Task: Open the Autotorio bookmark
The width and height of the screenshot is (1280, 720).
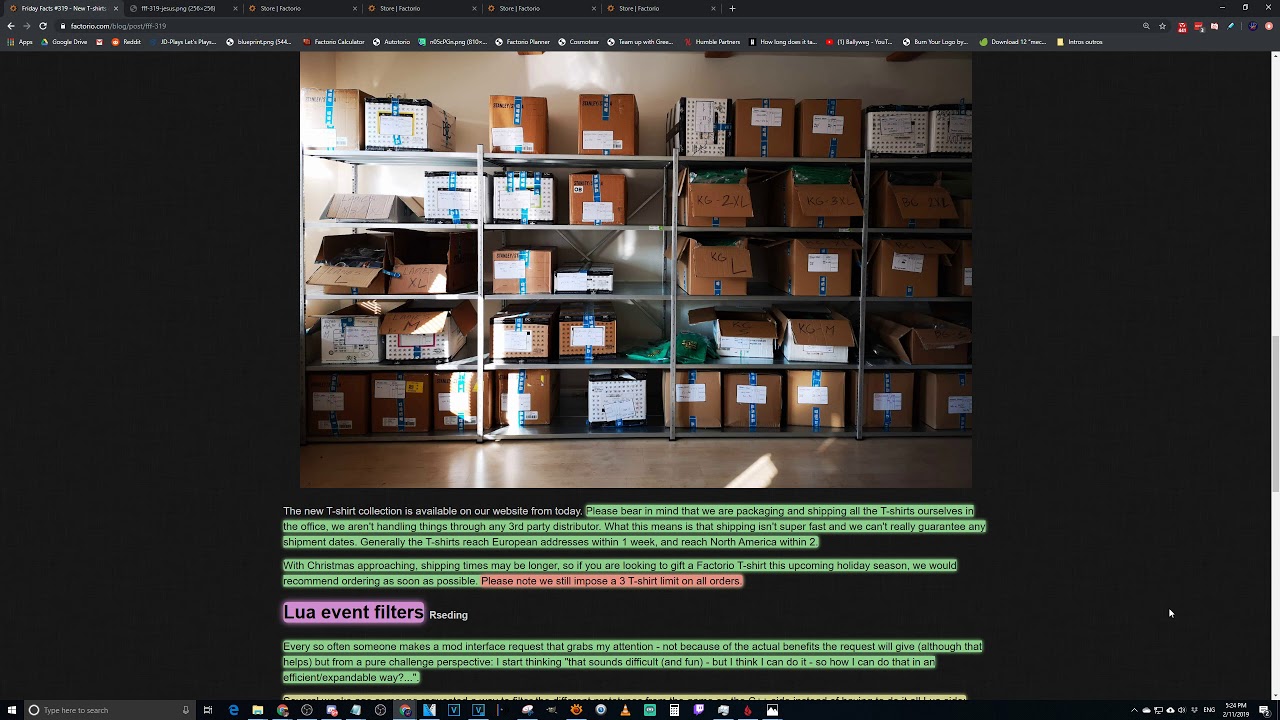Action: coord(391,42)
